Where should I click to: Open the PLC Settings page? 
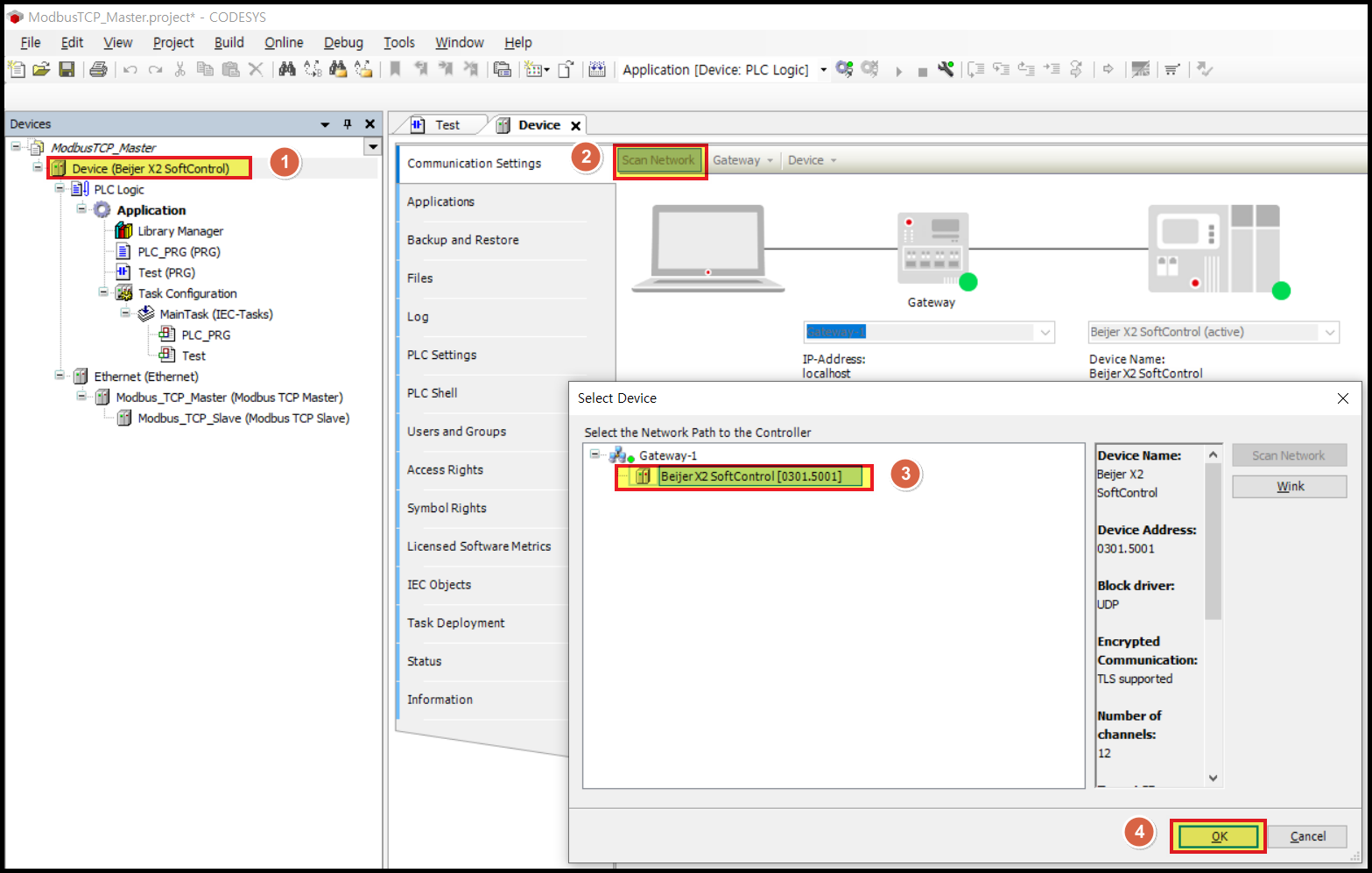(x=441, y=355)
